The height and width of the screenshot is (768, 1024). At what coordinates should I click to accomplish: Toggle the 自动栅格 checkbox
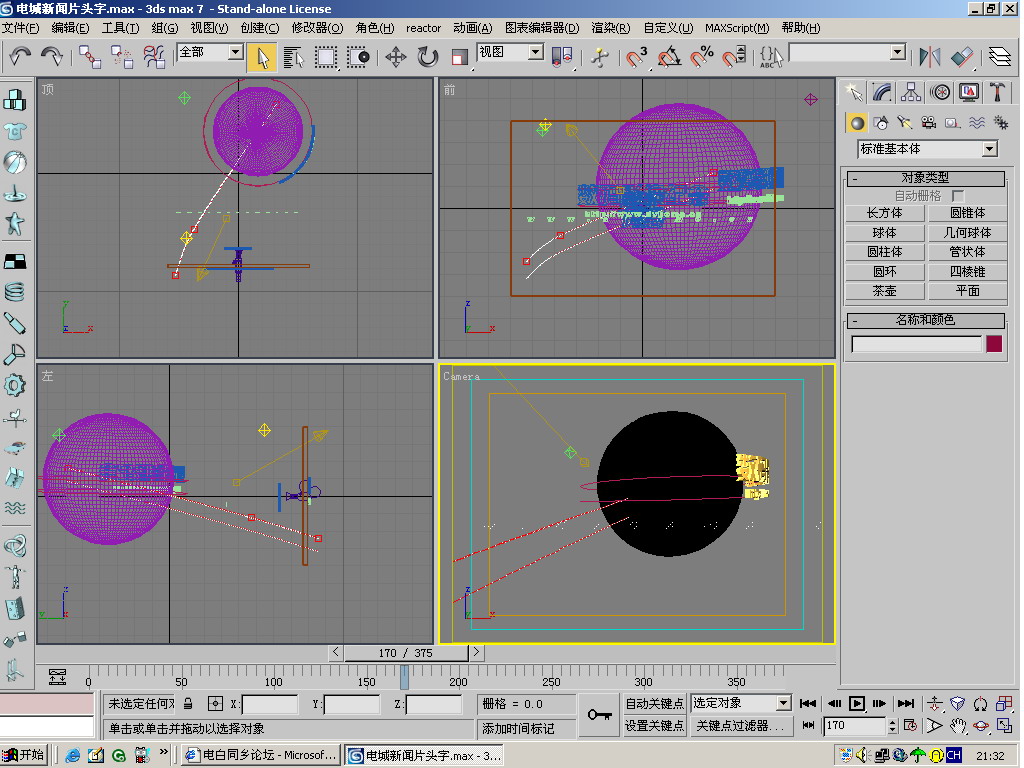coord(958,196)
